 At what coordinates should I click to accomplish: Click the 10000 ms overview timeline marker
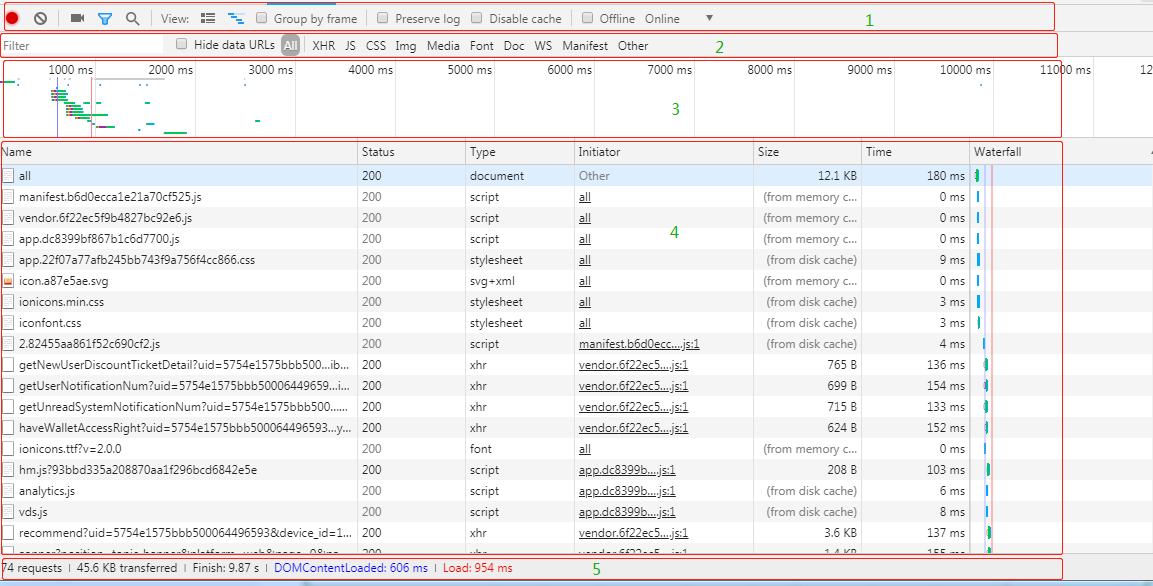[x=964, y=70]
